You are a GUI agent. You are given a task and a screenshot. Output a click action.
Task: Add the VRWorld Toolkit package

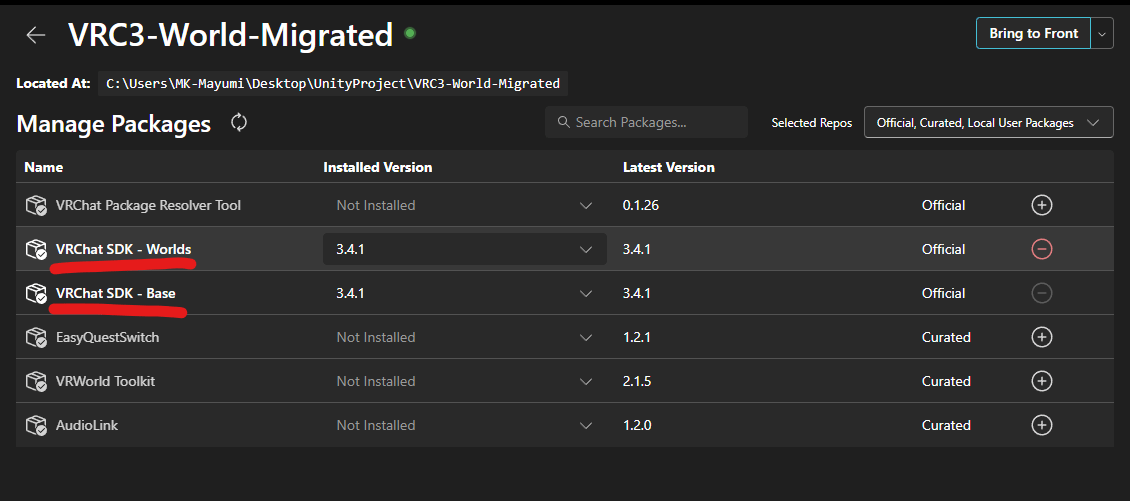(1041, 381)
